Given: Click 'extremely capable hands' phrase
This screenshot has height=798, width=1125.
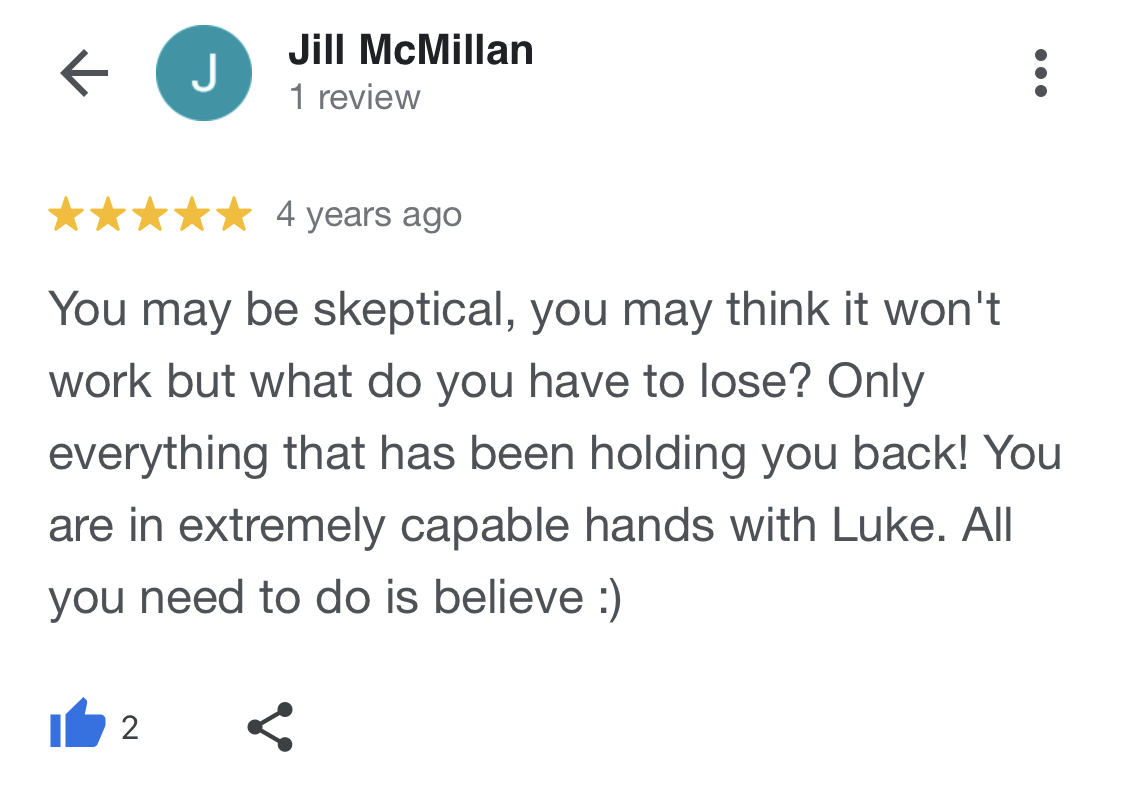Looking at the screenshot, I should [x=446, y=526].
